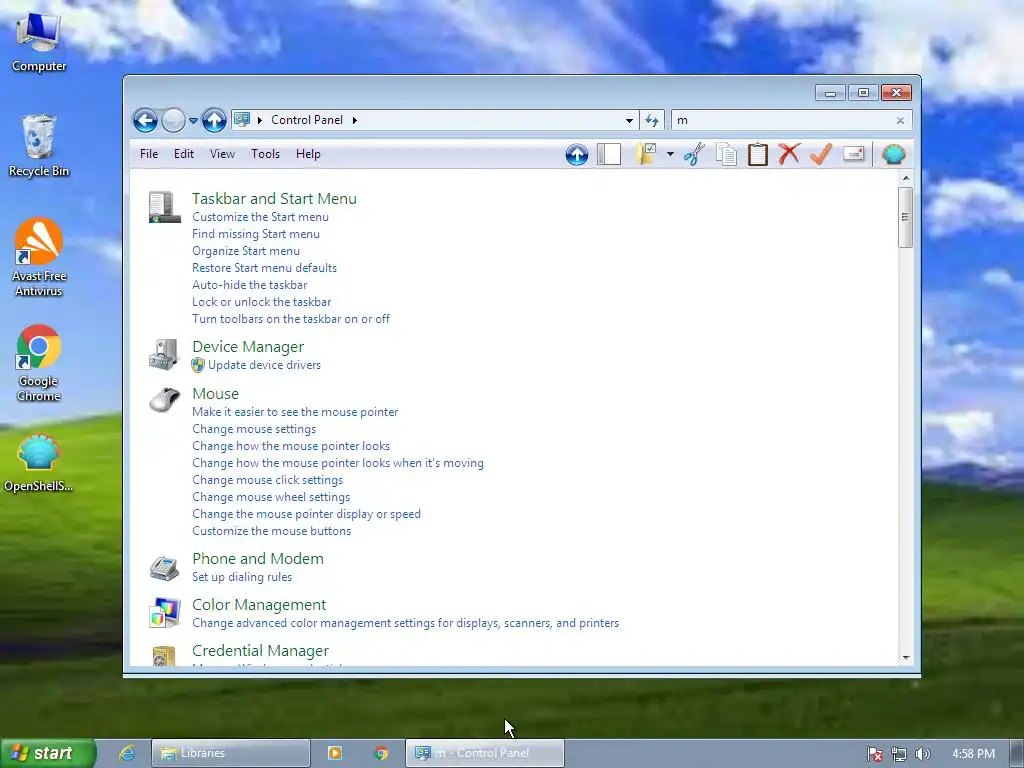Image resolution: width=1024 pixels, height=768 pixels.
Task: Go back with the Back arrow button
Action: click(145, 120)
